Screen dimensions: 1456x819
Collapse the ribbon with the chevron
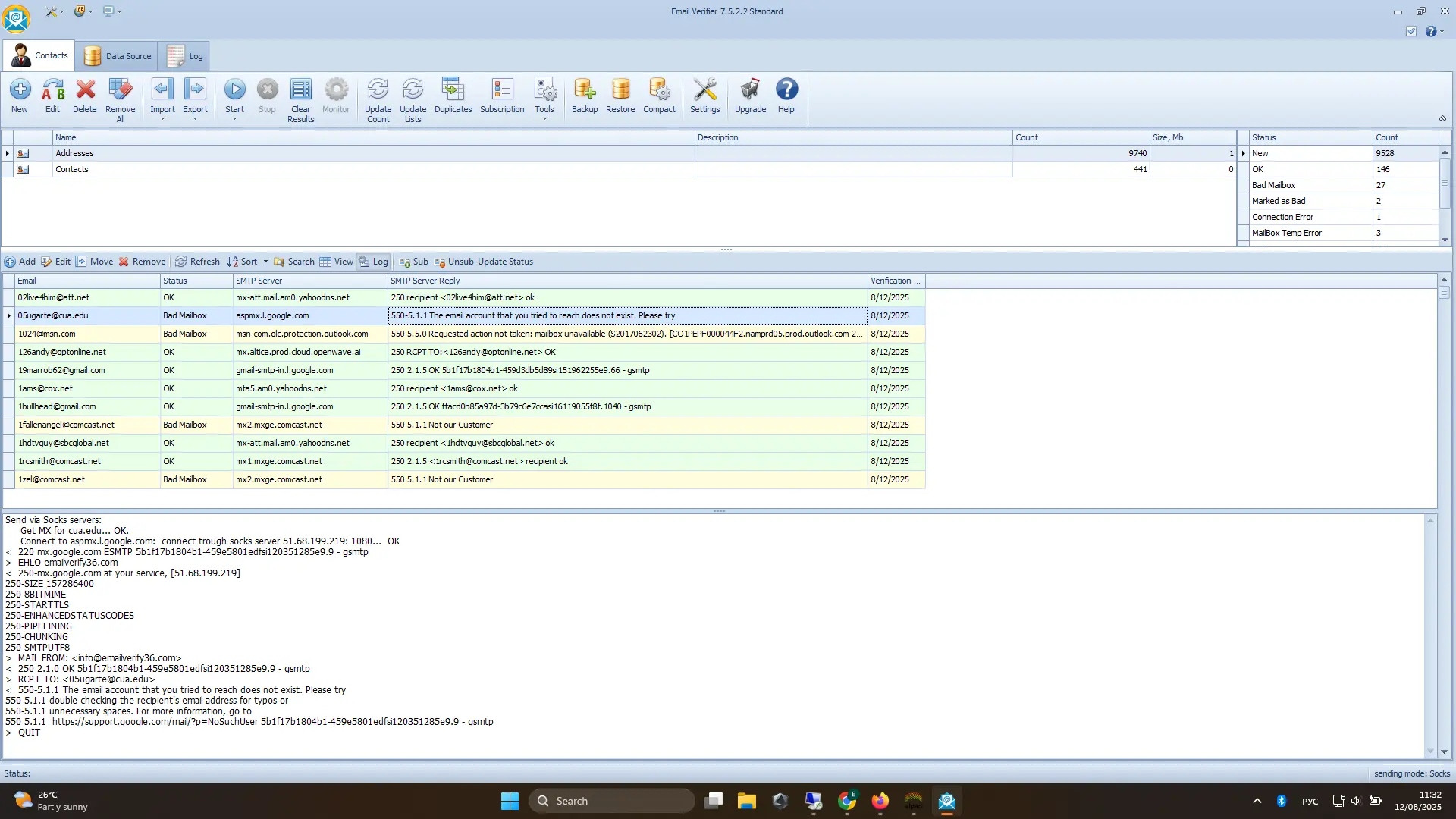(1442, 118)
